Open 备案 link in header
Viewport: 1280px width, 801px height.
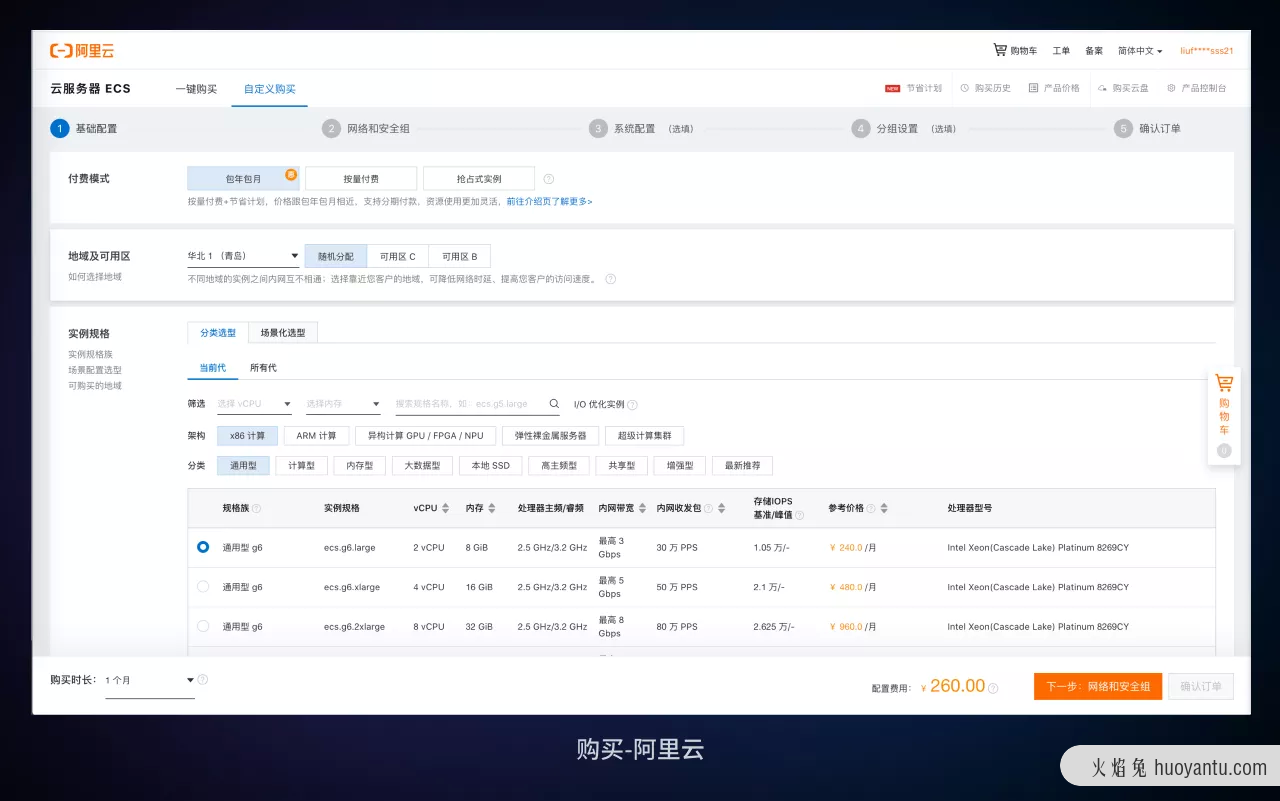1094,51
